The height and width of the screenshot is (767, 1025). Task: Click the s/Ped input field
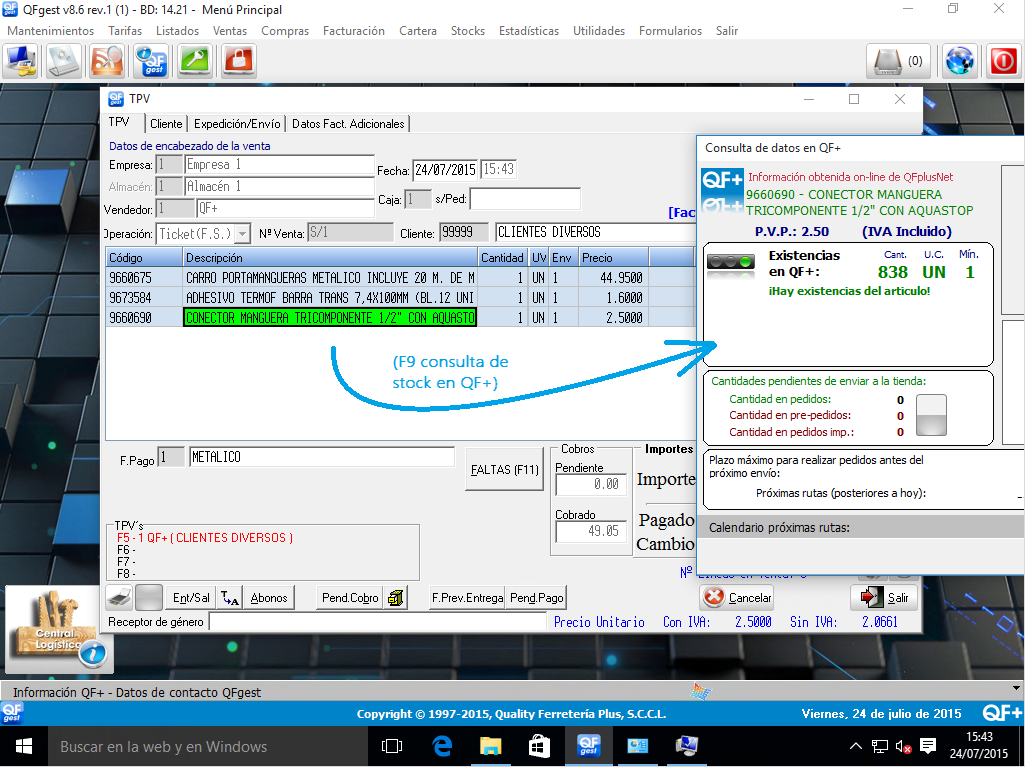pos(525,199)
